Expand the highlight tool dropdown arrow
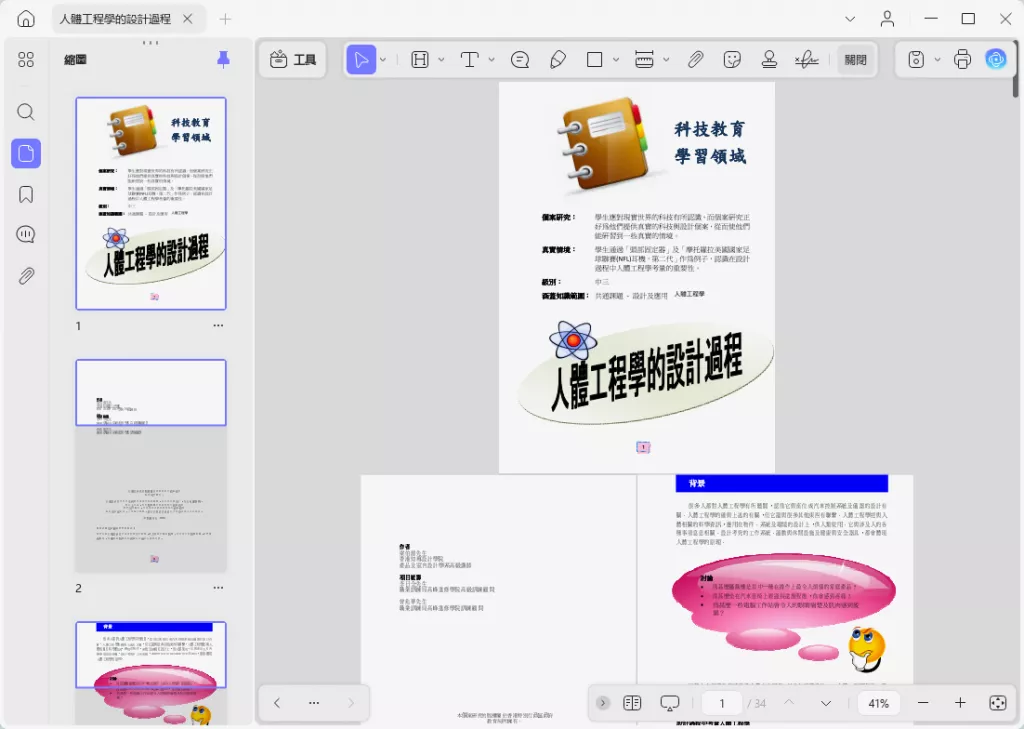 pos(441,59)
